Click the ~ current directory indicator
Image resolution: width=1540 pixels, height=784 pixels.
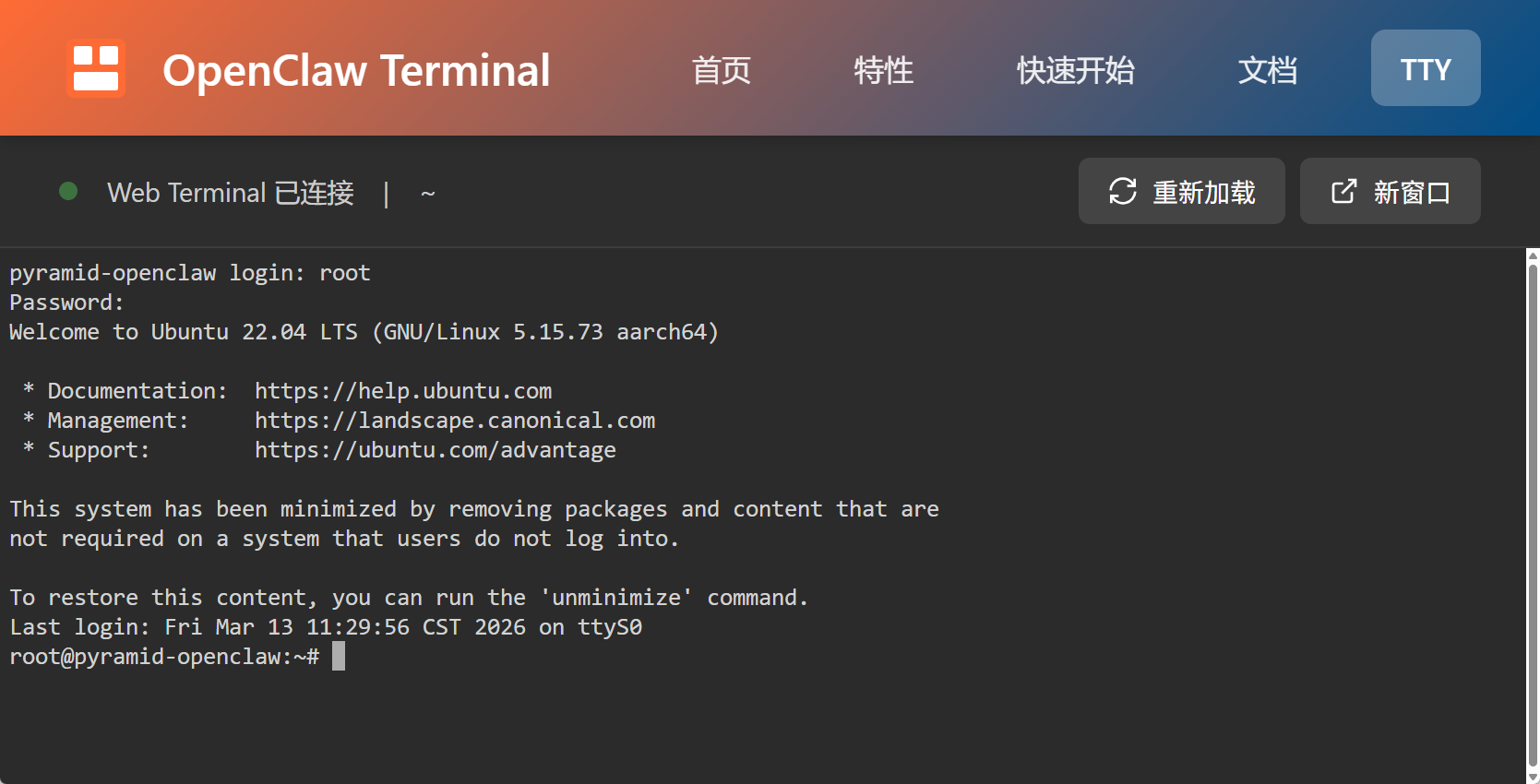[x=427, y=194]
